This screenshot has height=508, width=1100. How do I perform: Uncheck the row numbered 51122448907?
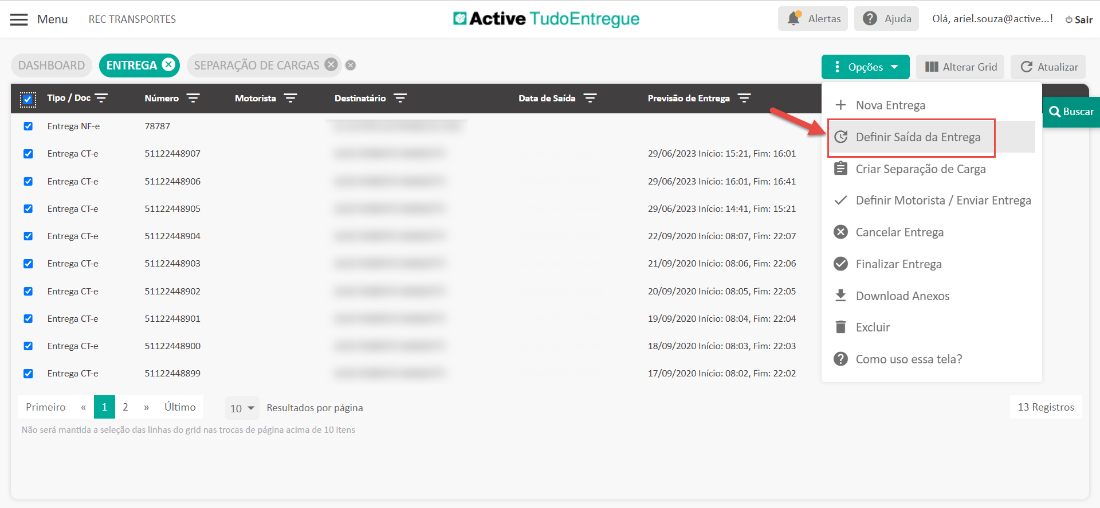pyautogui.click(x=28, y=154)
